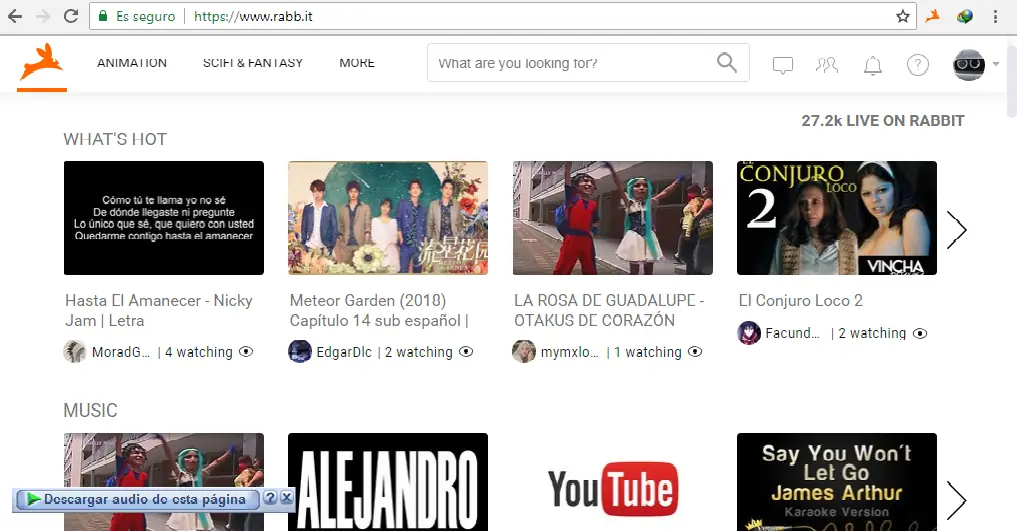Click the user profile avatar
The image size is (1017, 531).
pyautogui.click(x=969, y=65)
